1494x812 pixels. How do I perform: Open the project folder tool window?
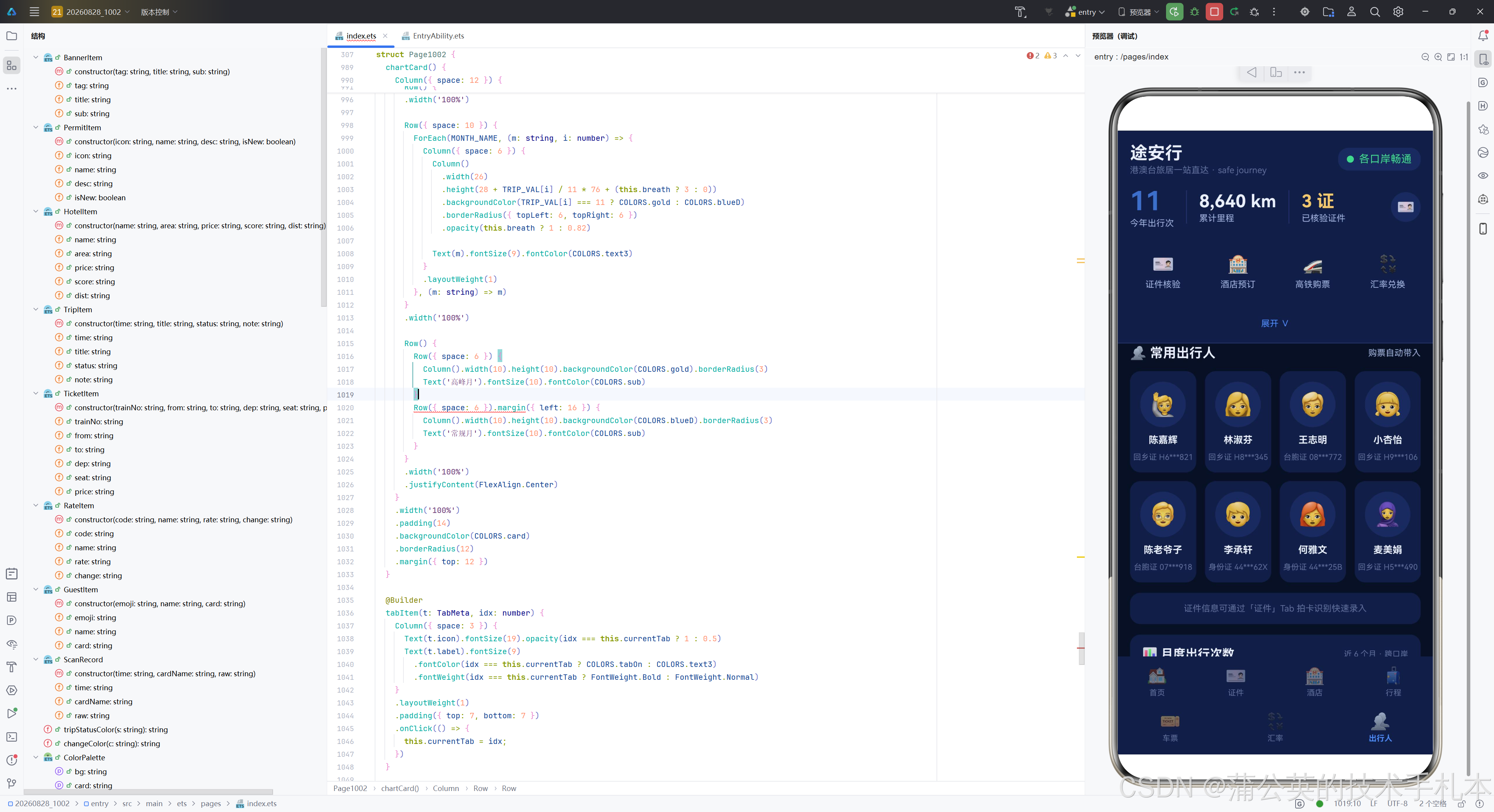(x=12, y=36)
